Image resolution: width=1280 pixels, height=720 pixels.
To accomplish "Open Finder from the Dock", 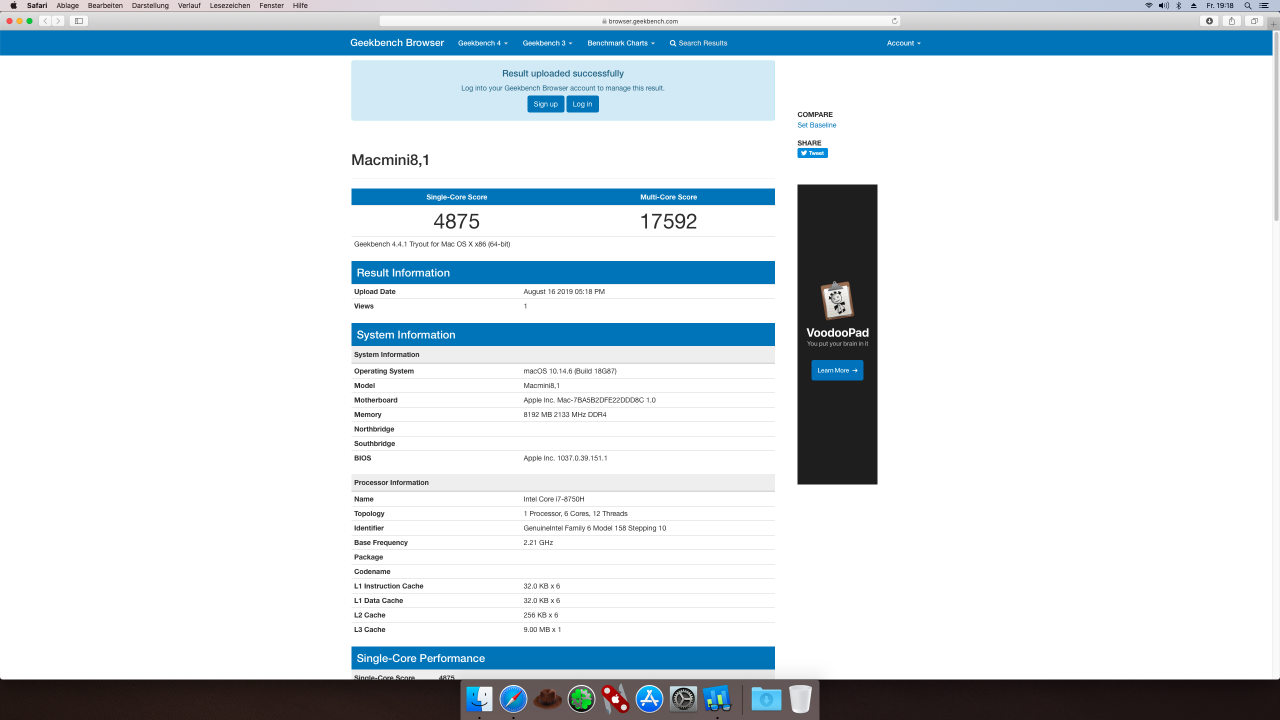I will click(480, 699).
